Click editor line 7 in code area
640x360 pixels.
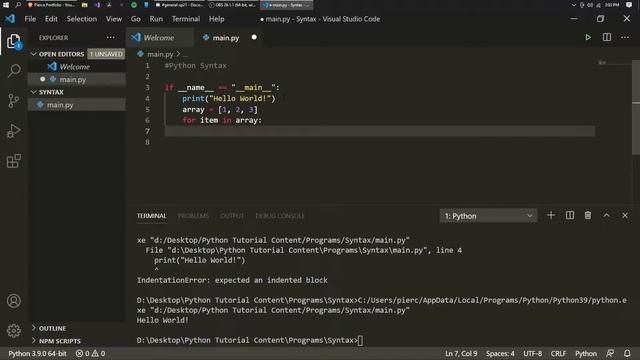(380, 131)
